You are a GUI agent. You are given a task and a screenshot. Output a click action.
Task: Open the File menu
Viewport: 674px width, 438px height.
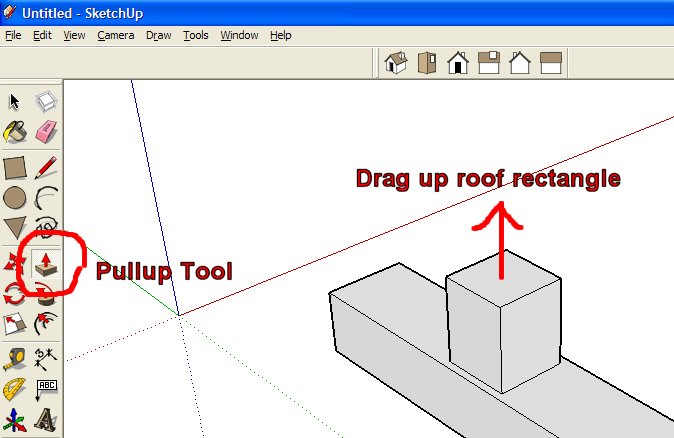point(13,35)
